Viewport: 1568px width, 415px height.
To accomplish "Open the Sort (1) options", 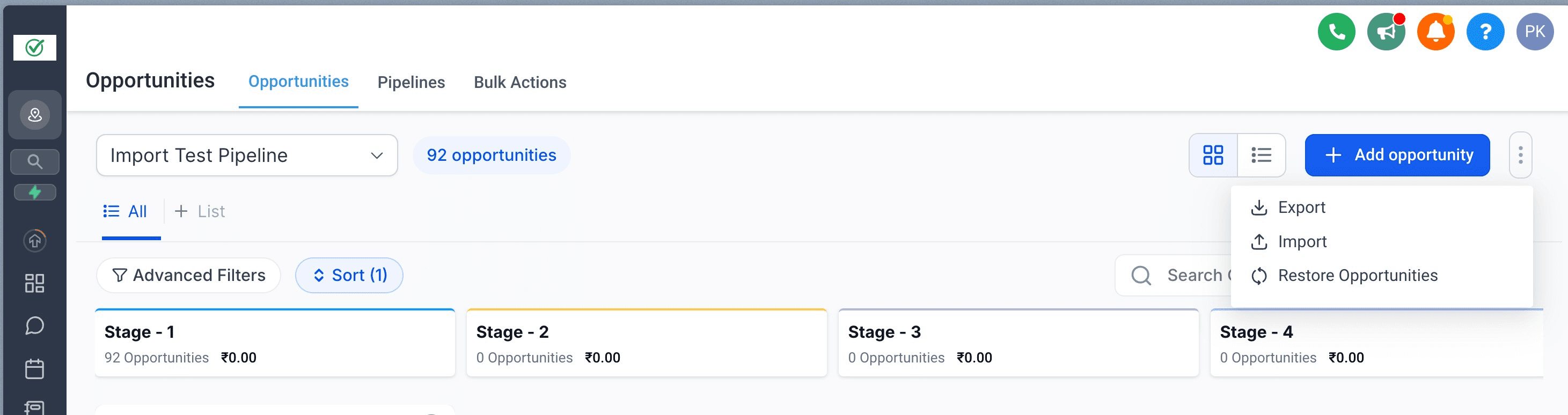I will pyautogui.click(x=349, y=275).
